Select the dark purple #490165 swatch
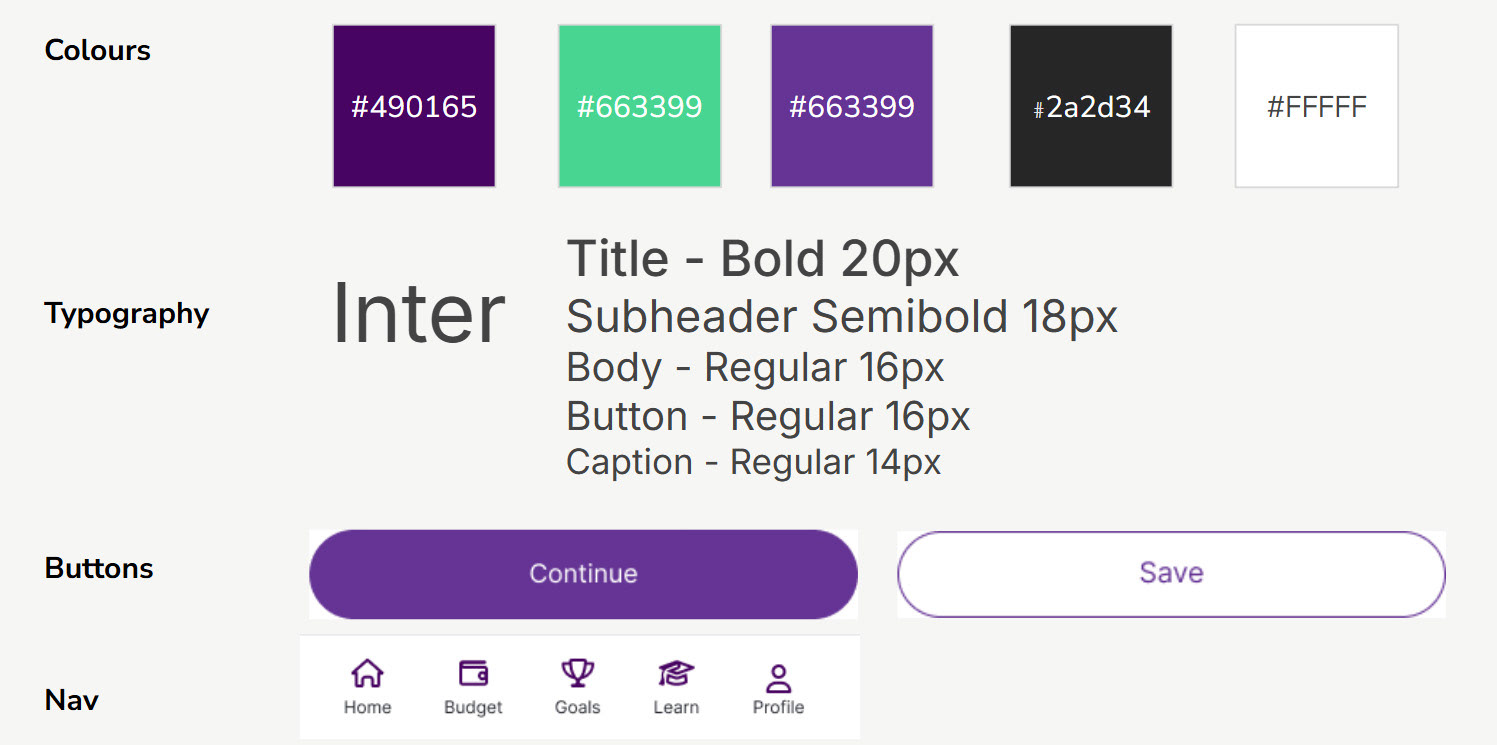Viewport: 1497px width, 745px height. tap(414, 106)
